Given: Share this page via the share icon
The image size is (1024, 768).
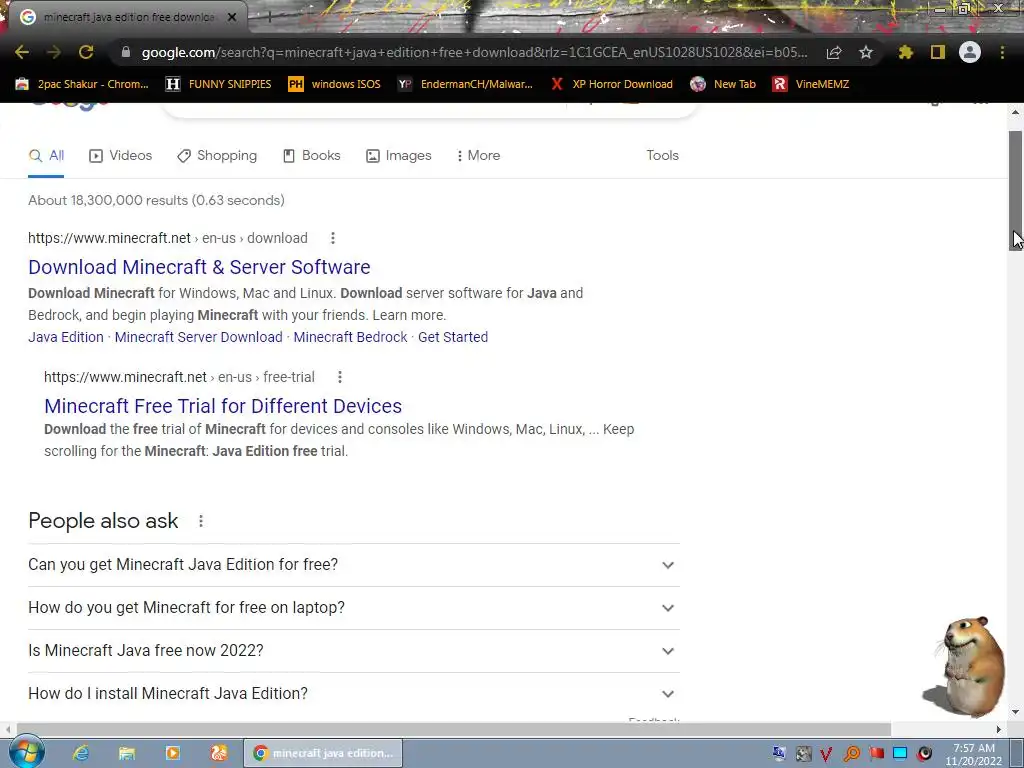Looking at the screenshot, I should pos(834,52).
